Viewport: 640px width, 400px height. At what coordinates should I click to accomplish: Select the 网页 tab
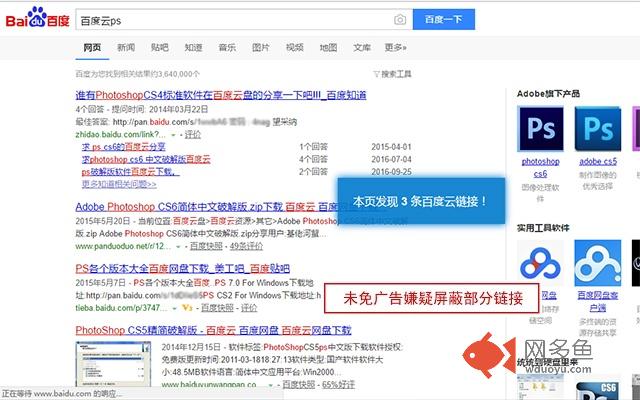92,47
